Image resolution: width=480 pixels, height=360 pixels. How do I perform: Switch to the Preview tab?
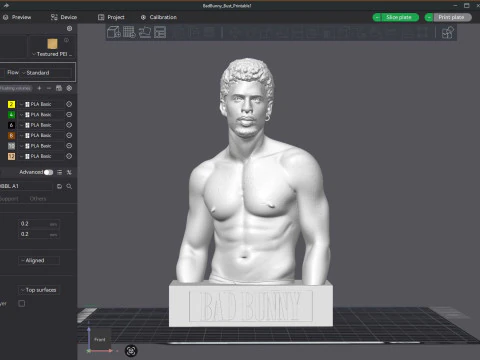click(17, 17)
